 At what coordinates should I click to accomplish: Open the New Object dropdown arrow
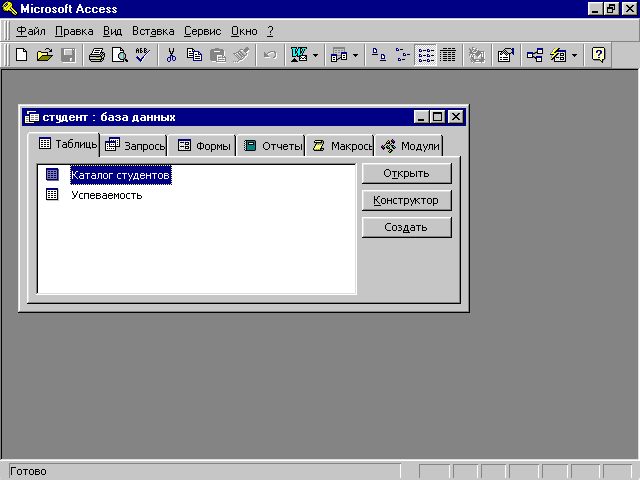click(574, 55)
